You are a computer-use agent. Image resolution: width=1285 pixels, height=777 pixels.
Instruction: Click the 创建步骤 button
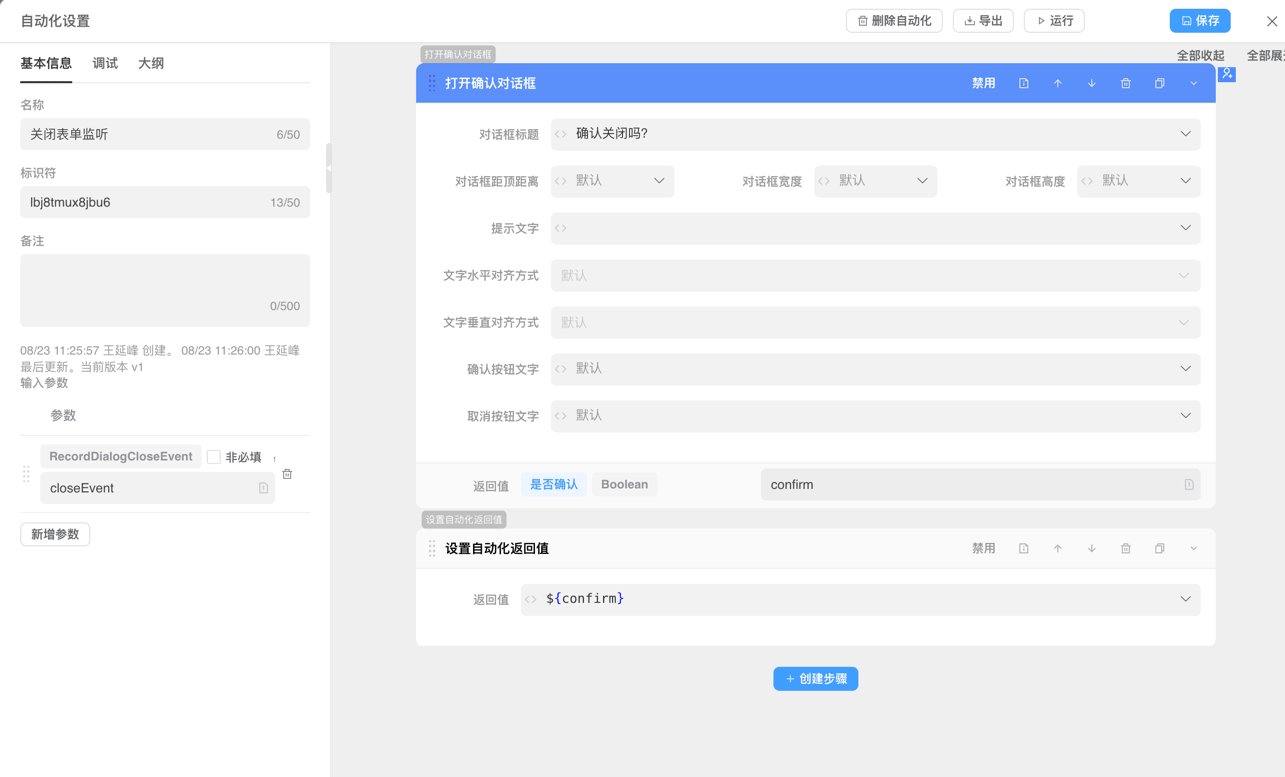815,678
